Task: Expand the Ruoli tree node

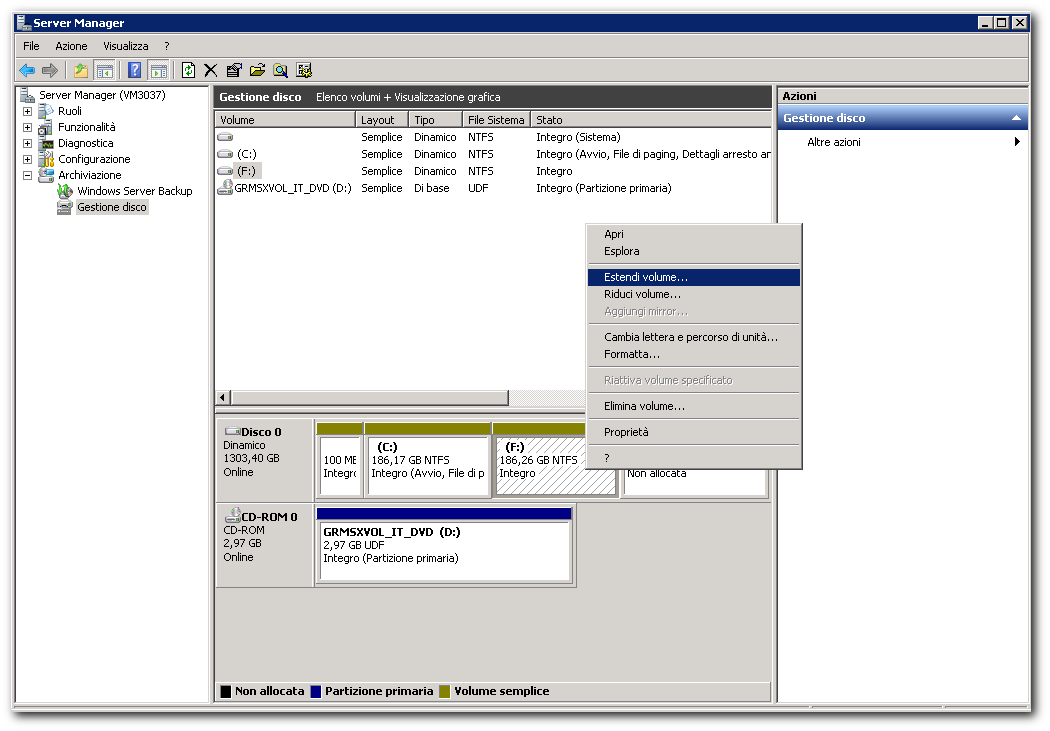Action: coord(27,111)
